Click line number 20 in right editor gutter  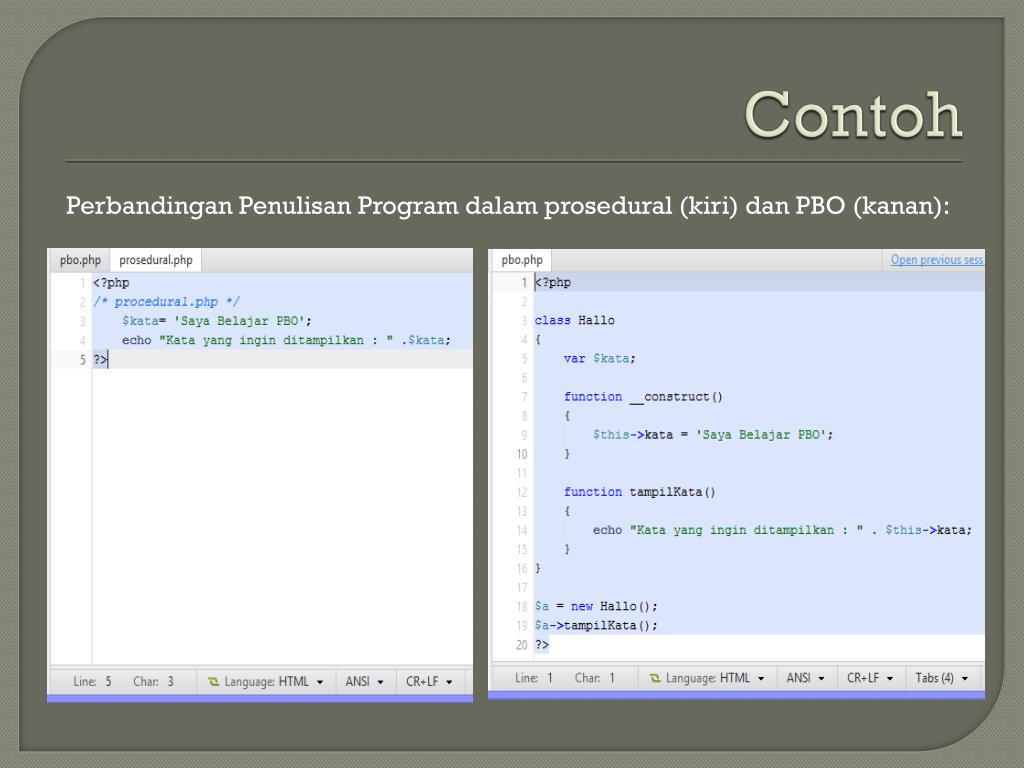(x=522, y=645)
